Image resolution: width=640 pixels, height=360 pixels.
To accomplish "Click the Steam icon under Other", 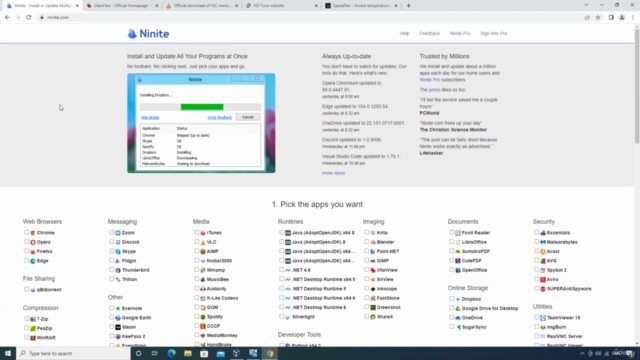I will 118,327.
